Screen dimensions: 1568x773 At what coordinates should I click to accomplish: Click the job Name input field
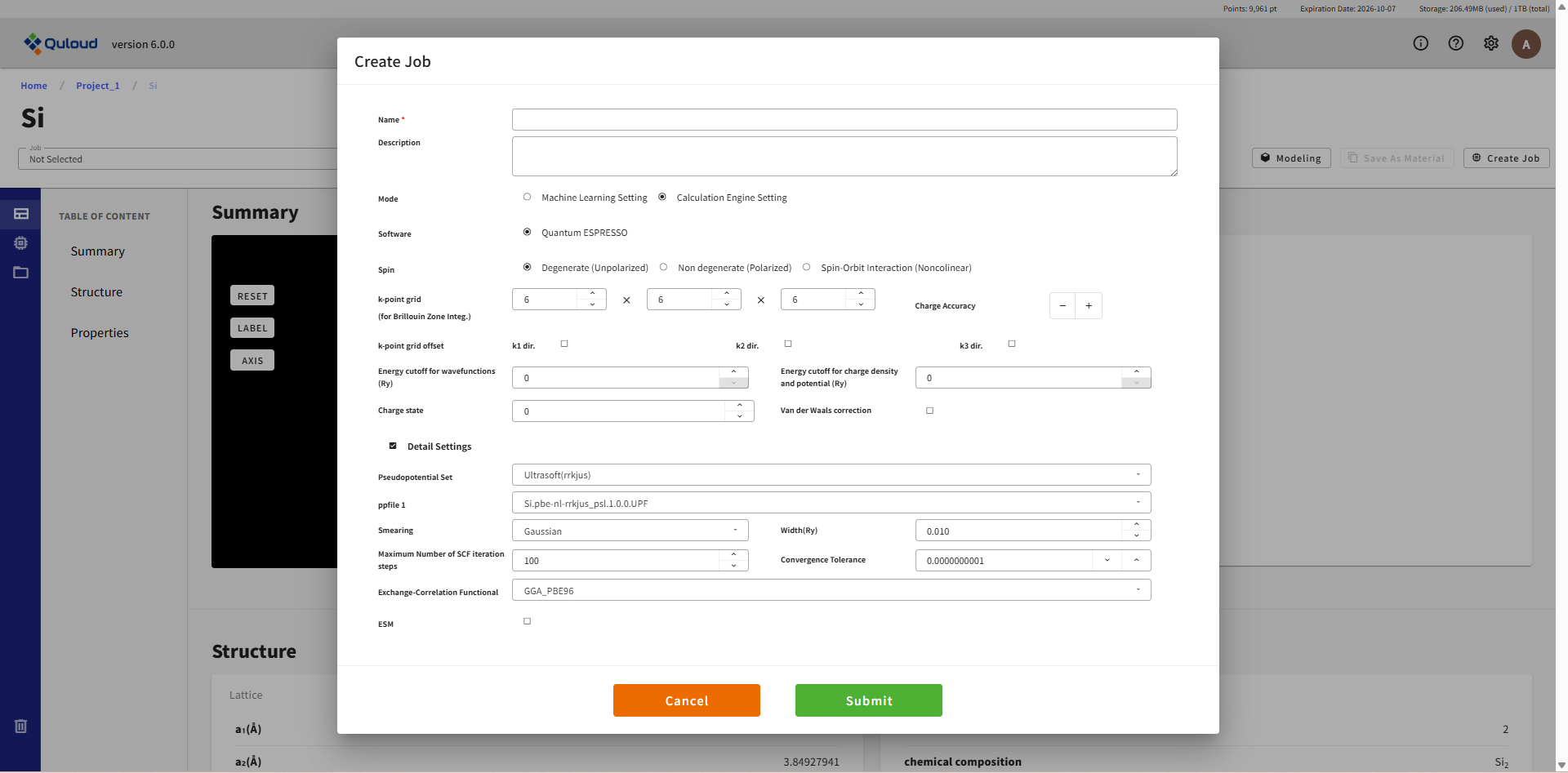click(844, 120)
